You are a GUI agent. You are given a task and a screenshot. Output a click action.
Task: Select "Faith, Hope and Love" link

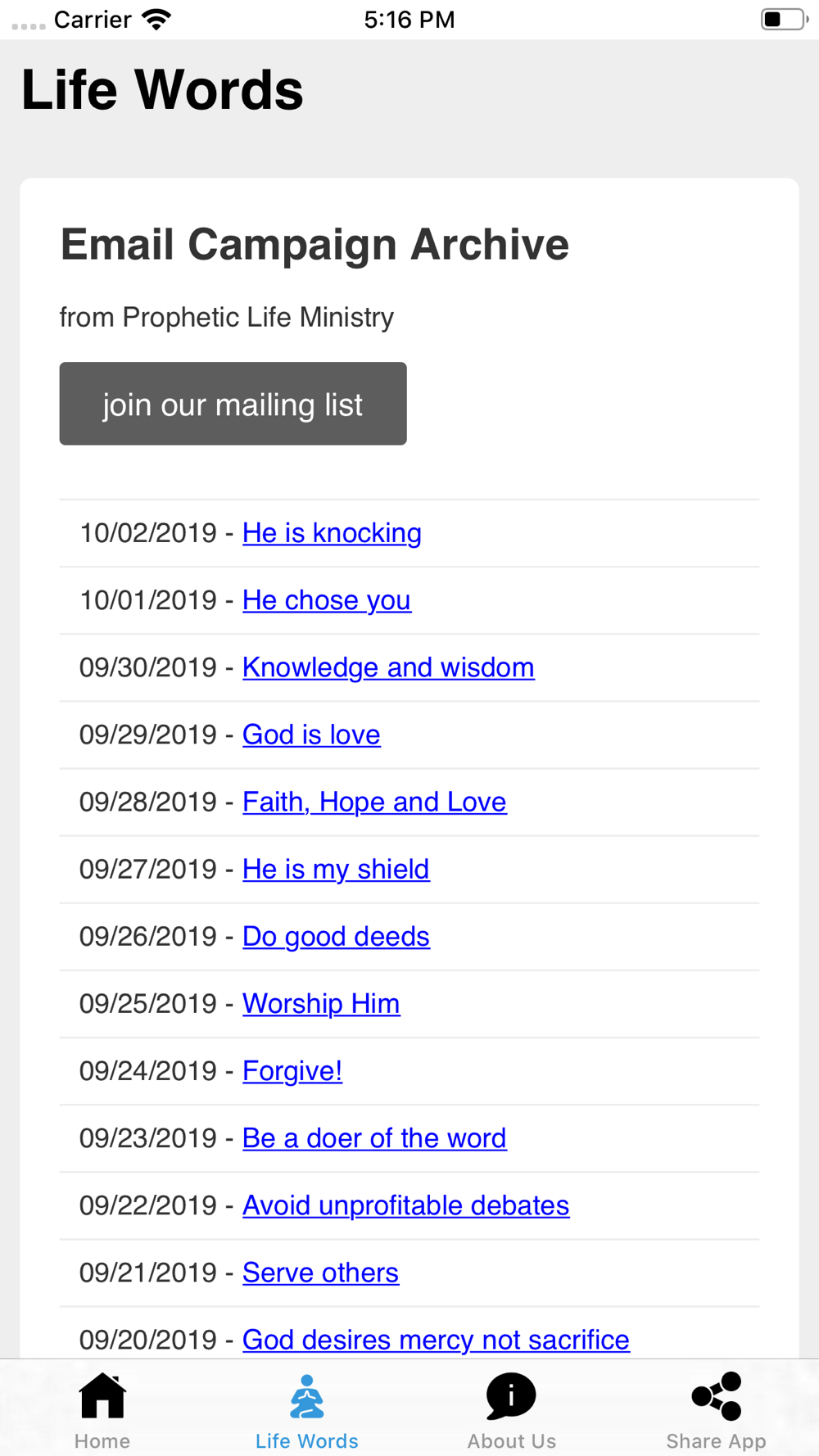(374, 802)
